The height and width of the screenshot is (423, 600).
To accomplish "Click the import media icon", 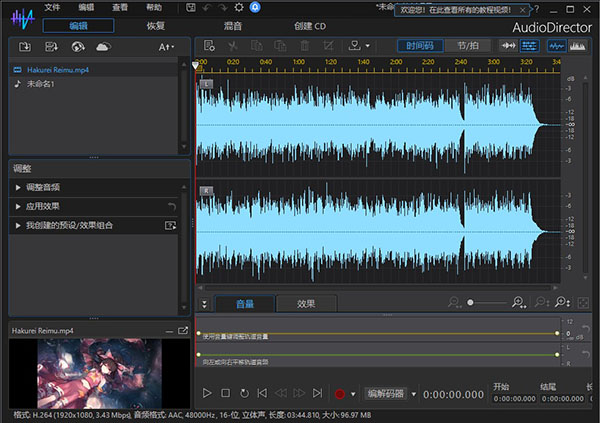I will pos(24,46).
